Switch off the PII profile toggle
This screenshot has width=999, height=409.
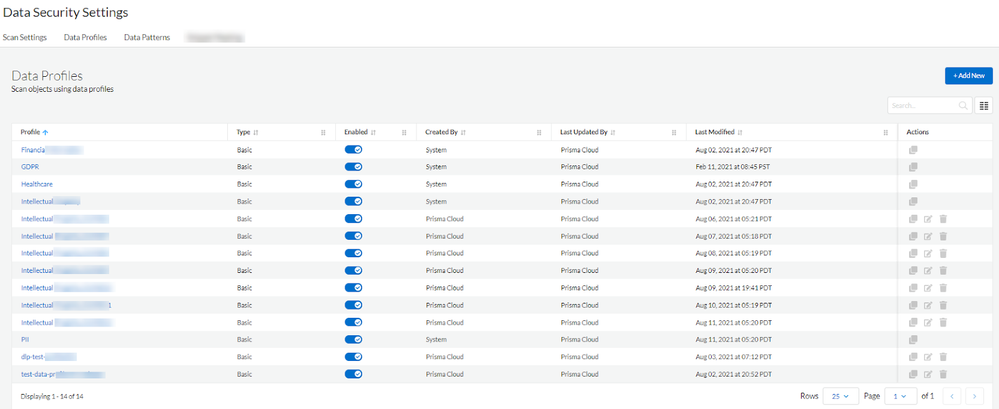click(353, 339)
